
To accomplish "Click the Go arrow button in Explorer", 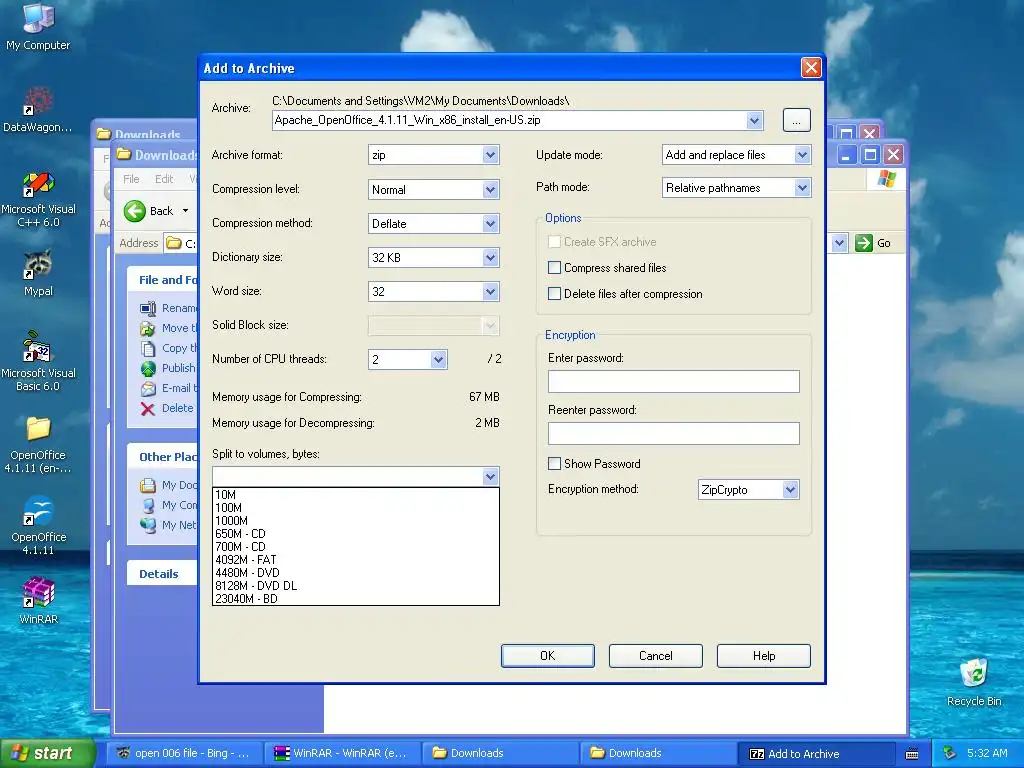I will [864, 243].
